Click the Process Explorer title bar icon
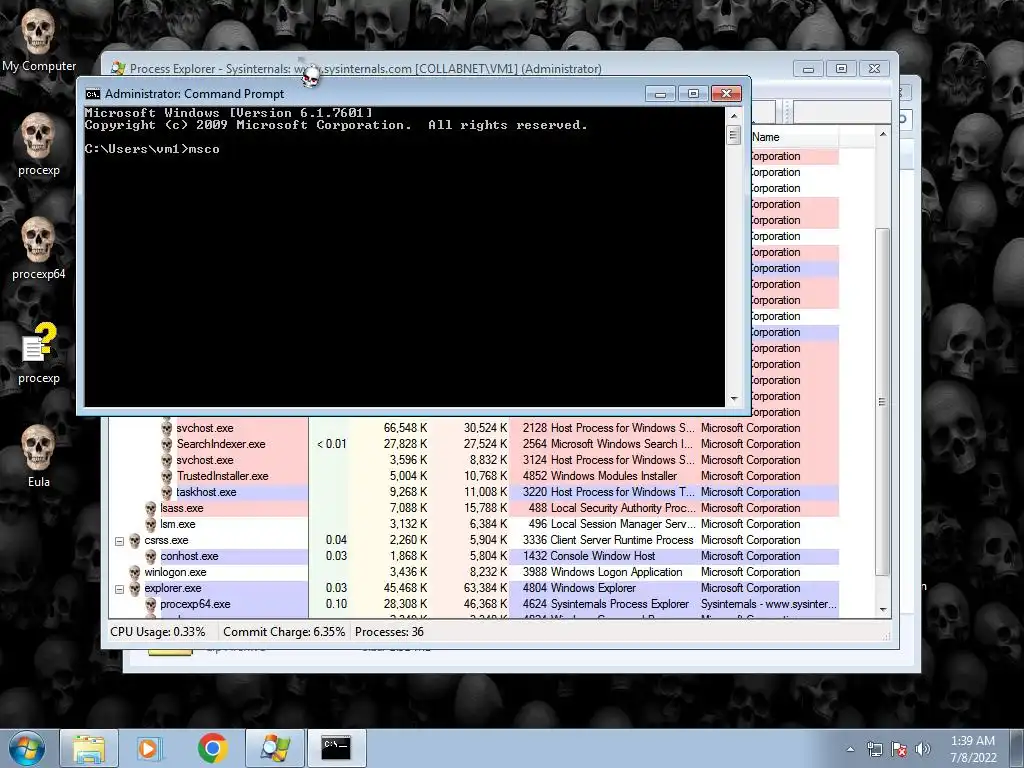Screen dimensions: 1024x768 click(x=118, y=68)
